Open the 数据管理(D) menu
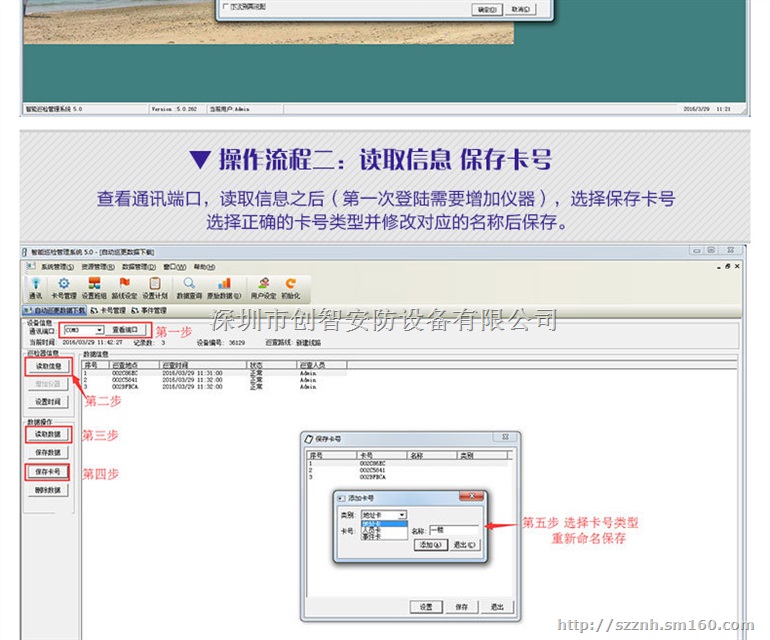 tap(139, 267)
